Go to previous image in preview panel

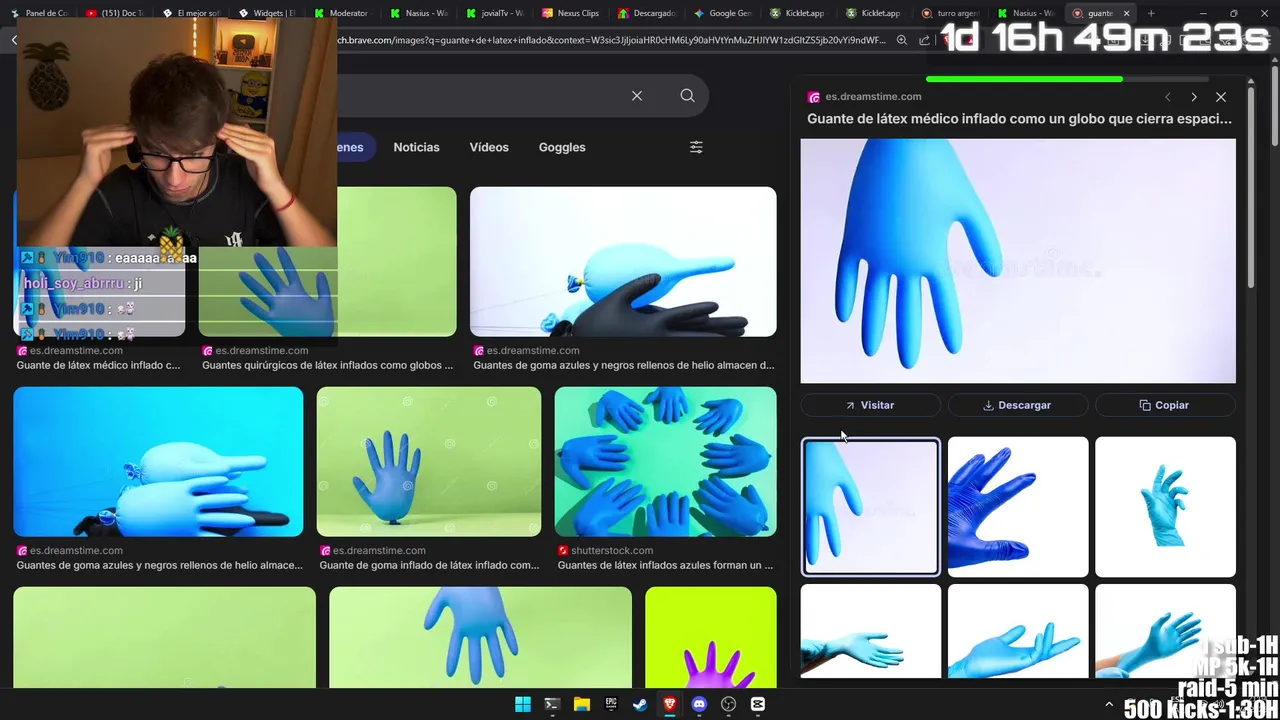1167,97
